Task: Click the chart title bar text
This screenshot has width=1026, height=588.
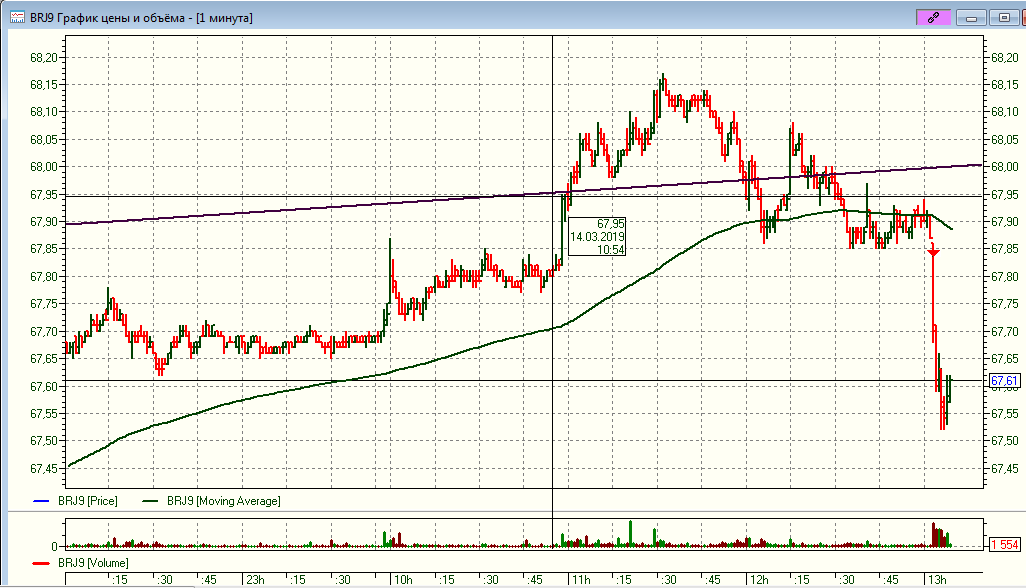Action: pos(142,17)
